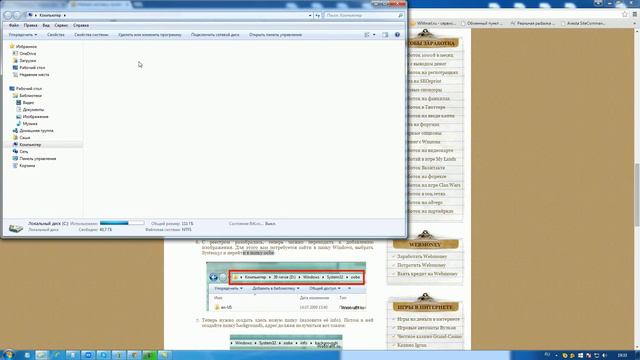Screen dimensions: 640x360
Task: Open the Обменный пункт bookmark in browser
Action: point(482,23)
